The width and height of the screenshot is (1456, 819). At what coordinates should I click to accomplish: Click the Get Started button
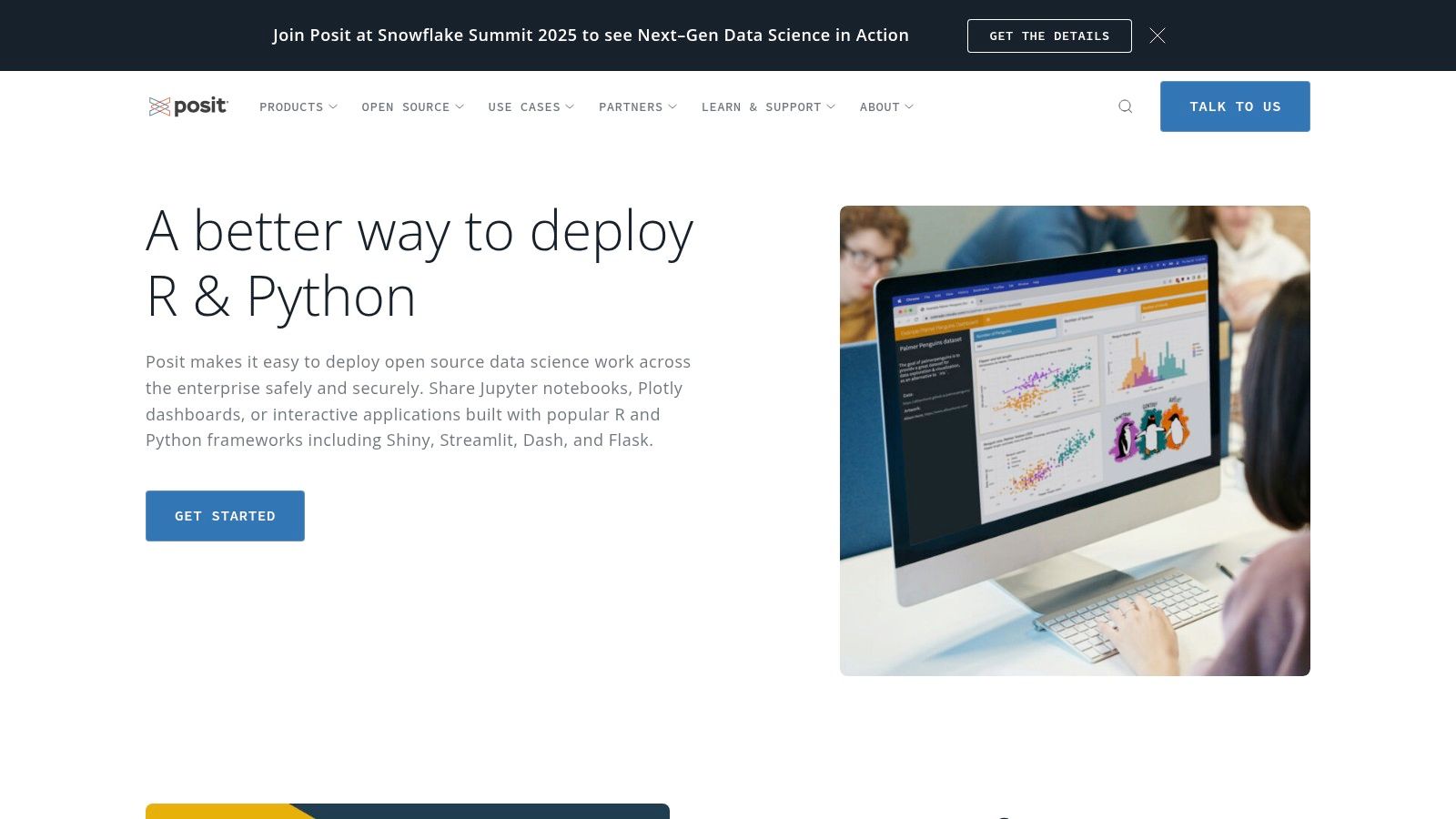225,516
